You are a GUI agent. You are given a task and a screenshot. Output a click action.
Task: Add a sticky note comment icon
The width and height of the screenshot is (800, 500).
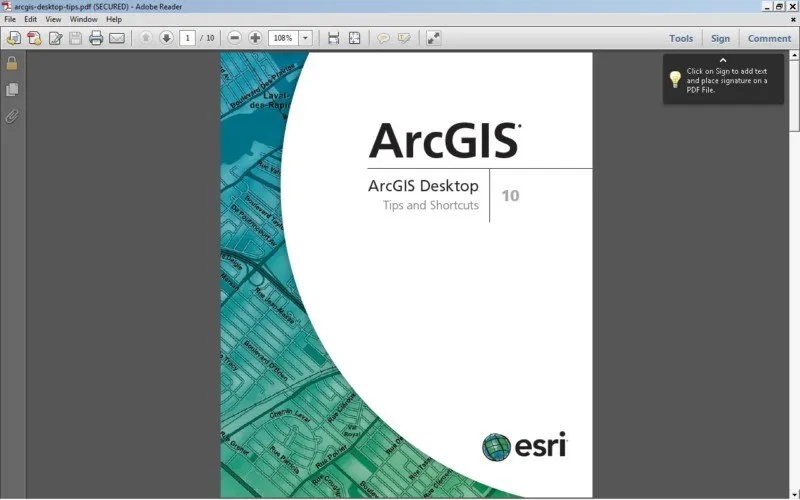[383, 38]
